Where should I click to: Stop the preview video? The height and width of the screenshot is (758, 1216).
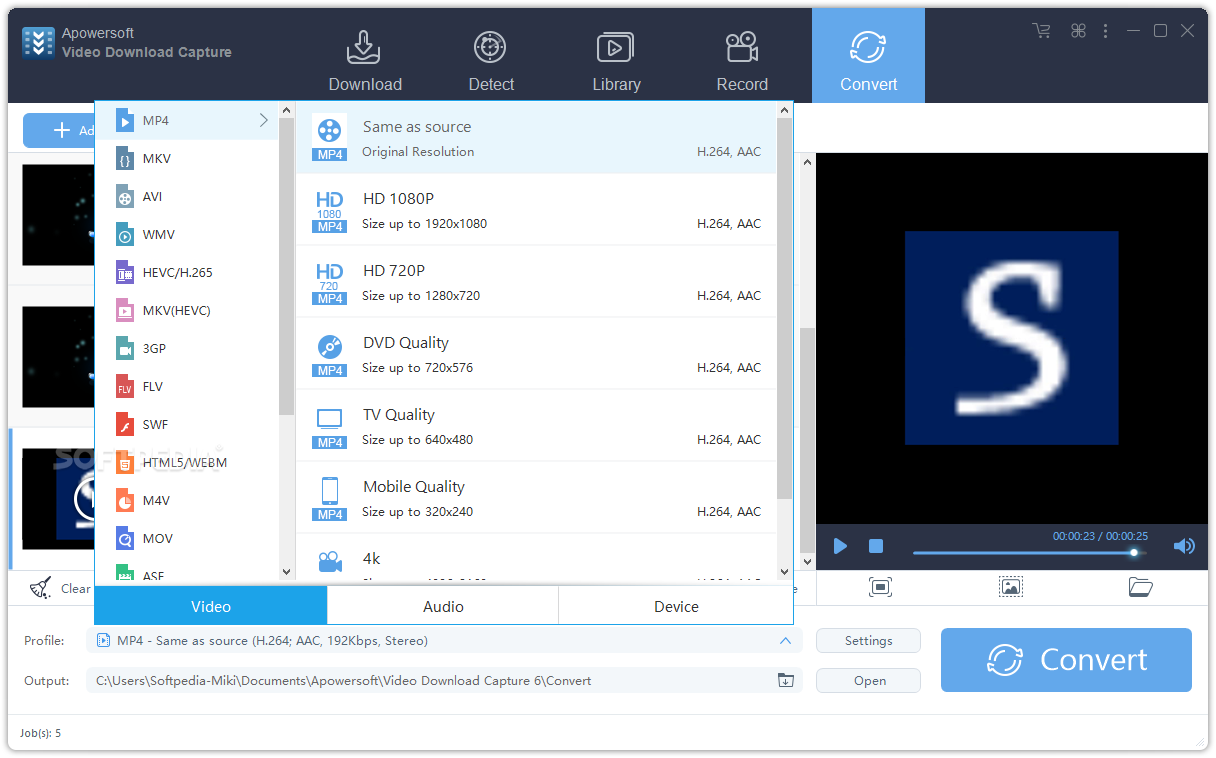(x=876, y=546)
